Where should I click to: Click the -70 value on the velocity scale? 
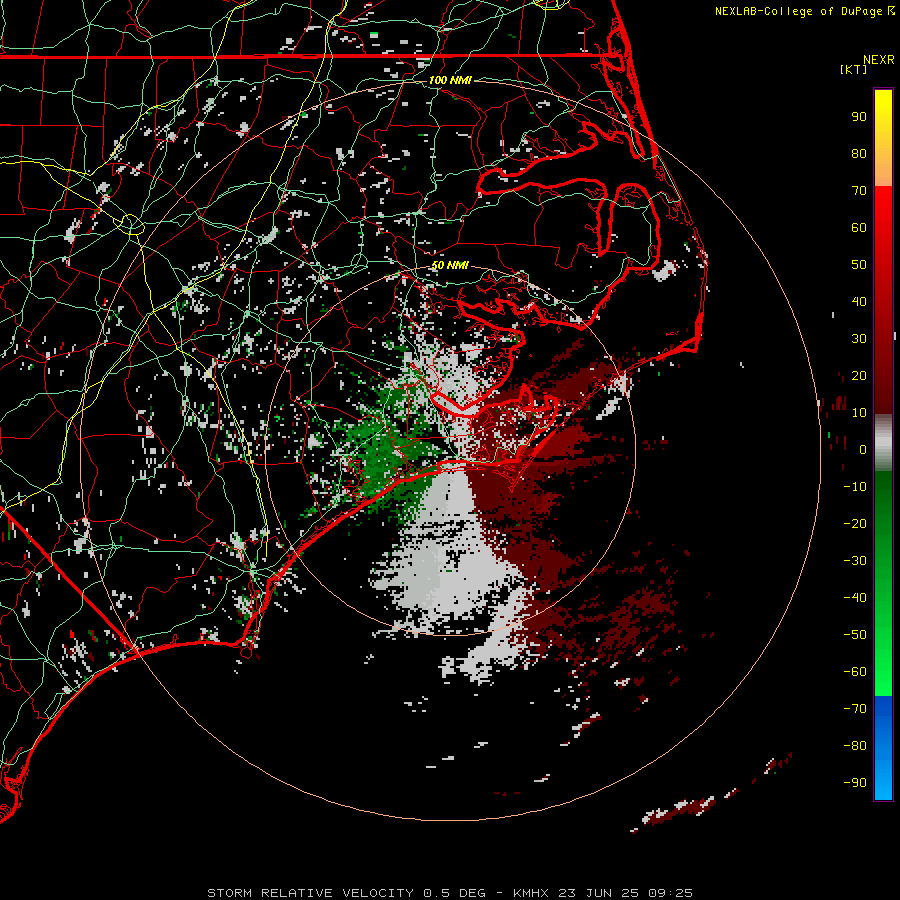(855, 709)
